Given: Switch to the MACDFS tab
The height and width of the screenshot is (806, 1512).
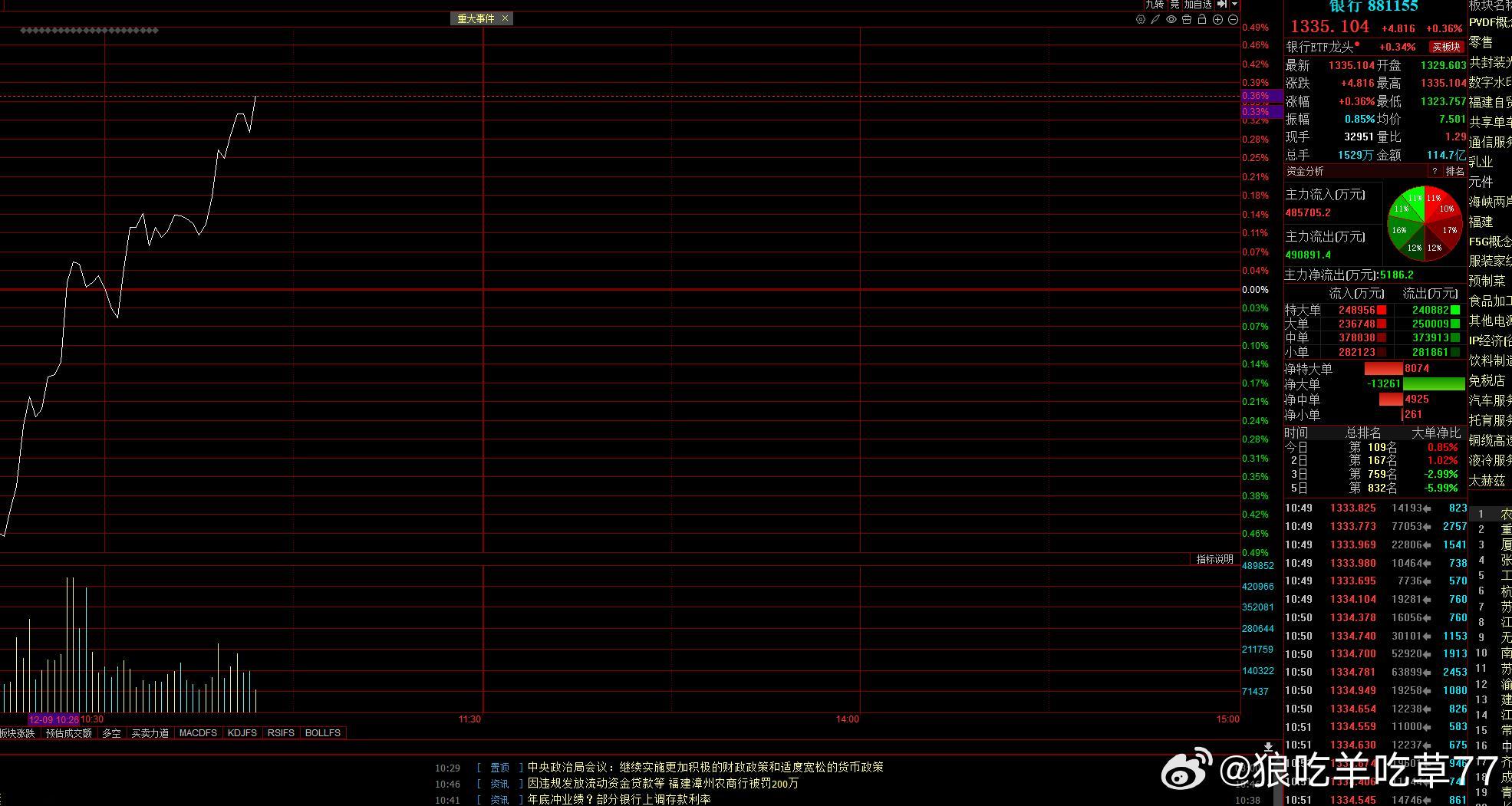Looking at the screenshot, I should [x=197, y=732].
